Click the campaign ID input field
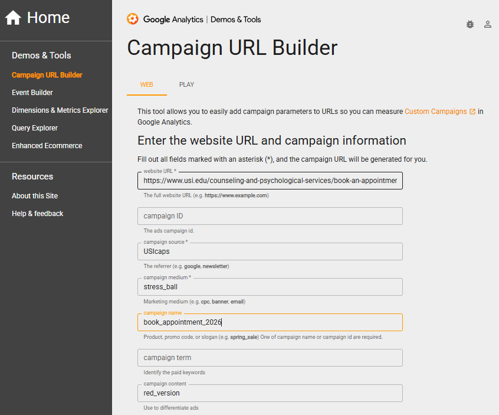Screen dimensions: 499x415 pyautogui.click(x=270, y=216)
